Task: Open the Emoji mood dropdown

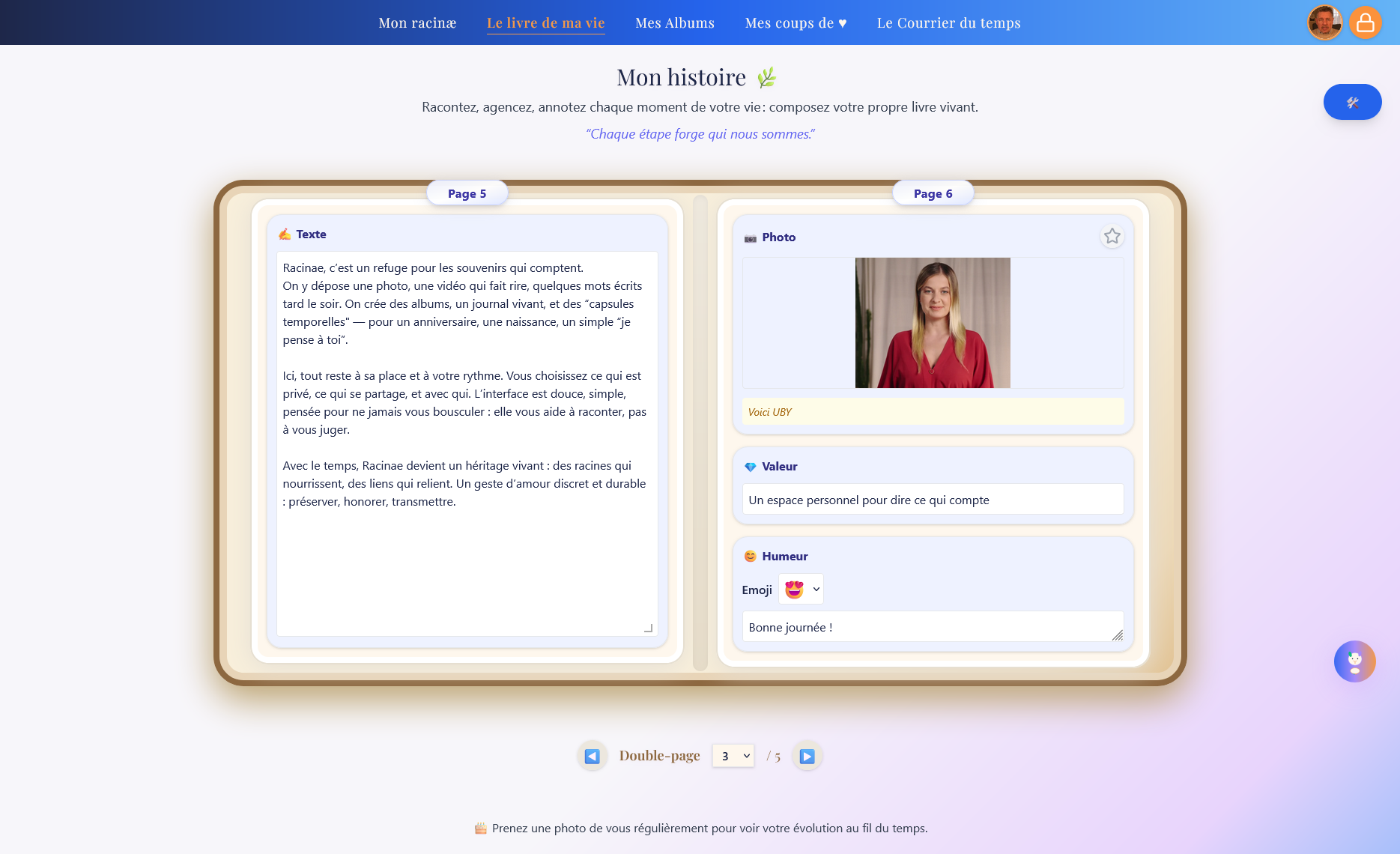Action: click(x=801, y=590)
